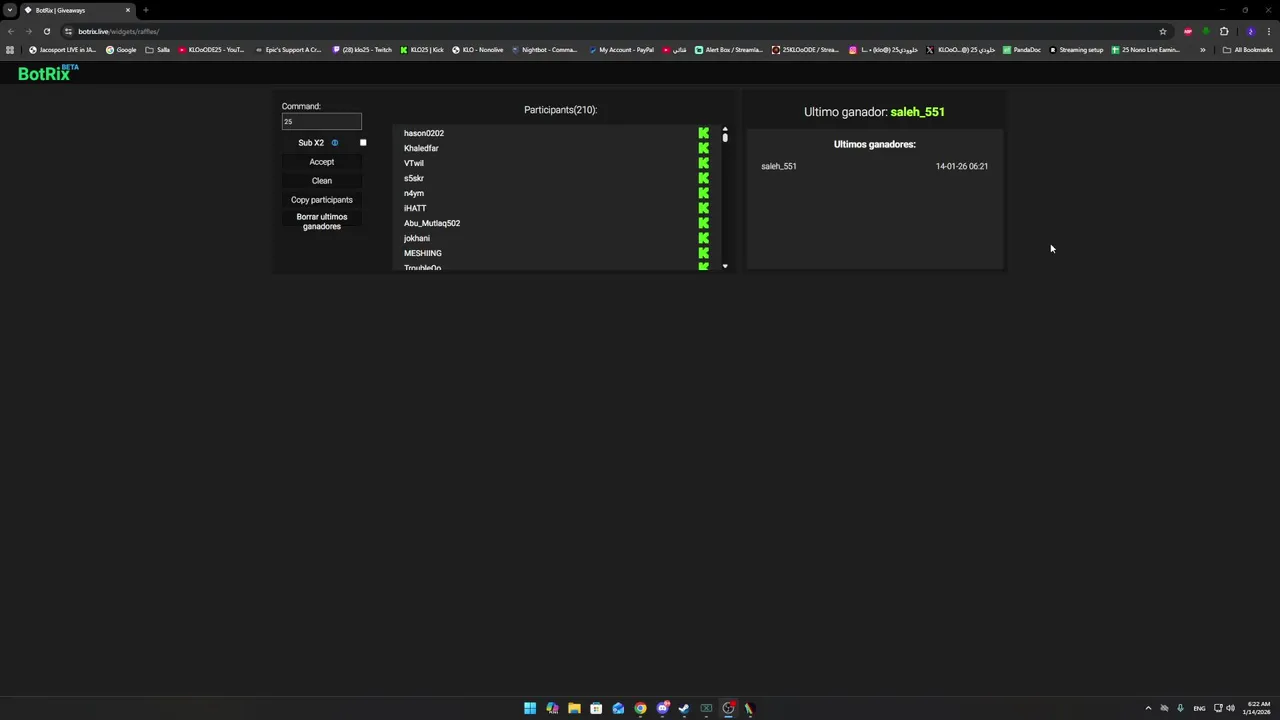Open My Account - PayPal bookmark

coord(621,50)
